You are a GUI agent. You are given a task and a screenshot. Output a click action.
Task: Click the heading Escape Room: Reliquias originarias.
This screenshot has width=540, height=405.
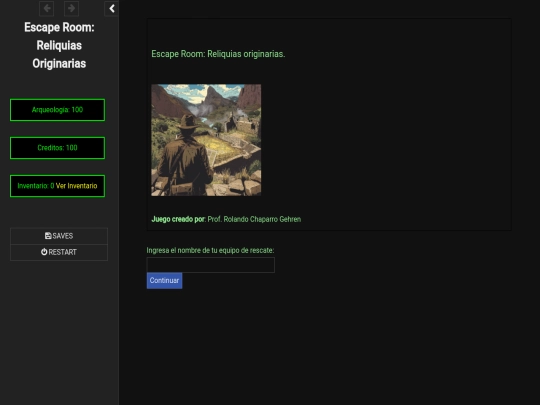218,54
